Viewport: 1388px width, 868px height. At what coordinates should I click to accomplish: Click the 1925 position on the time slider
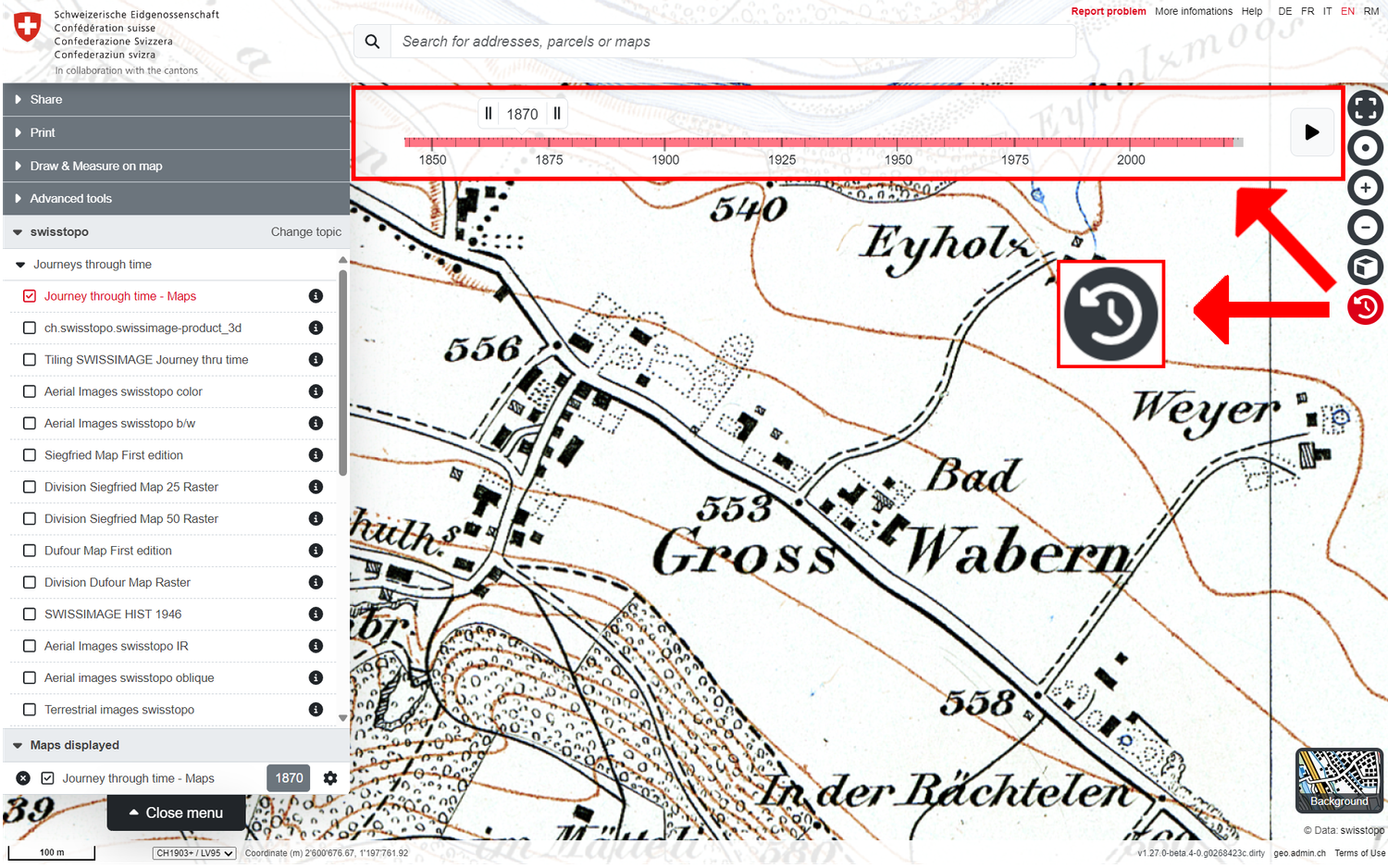(x=782, y=143)
